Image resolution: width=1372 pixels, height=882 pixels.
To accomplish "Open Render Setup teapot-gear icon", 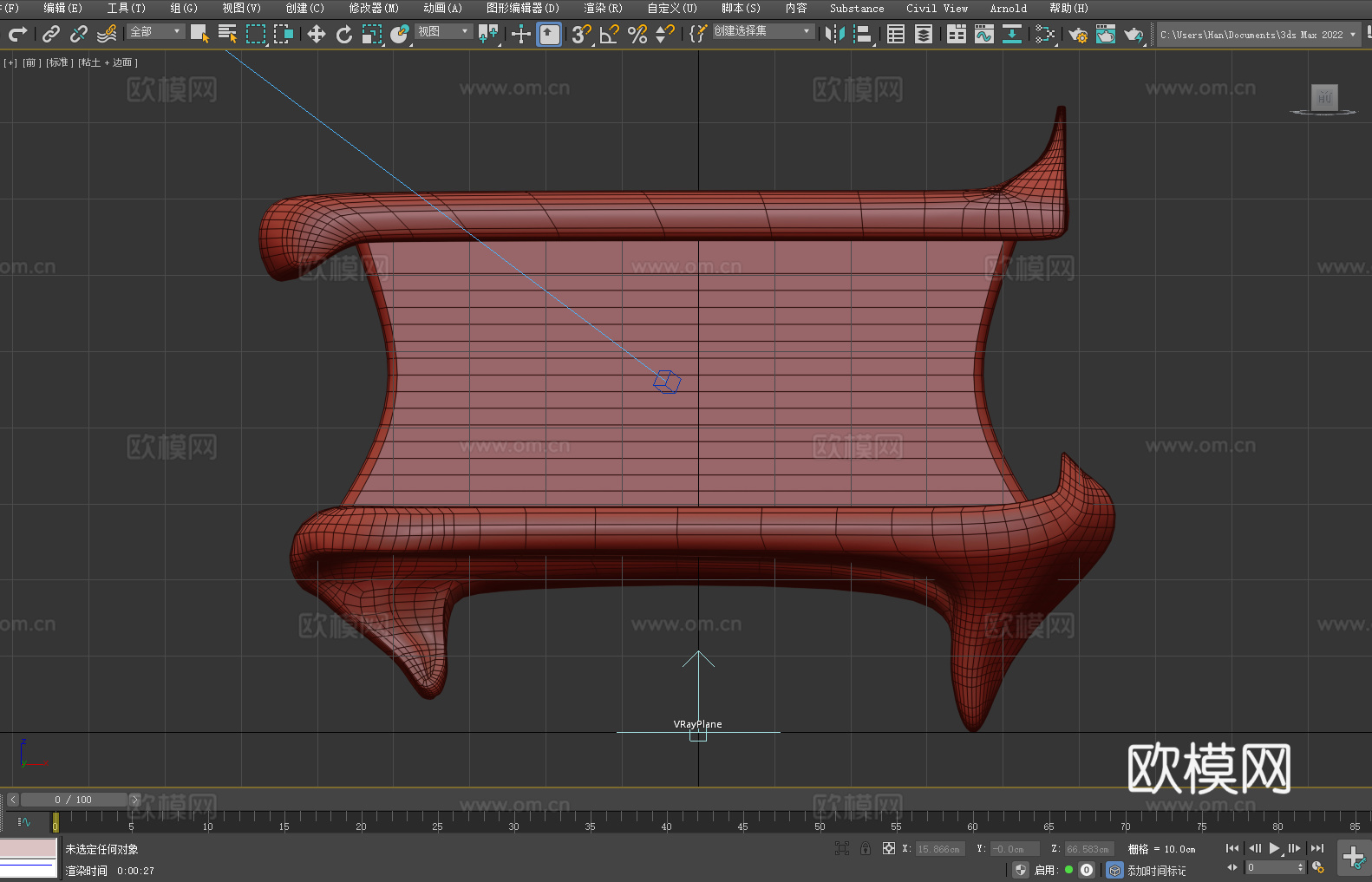I will click(x=1078, y=34).
